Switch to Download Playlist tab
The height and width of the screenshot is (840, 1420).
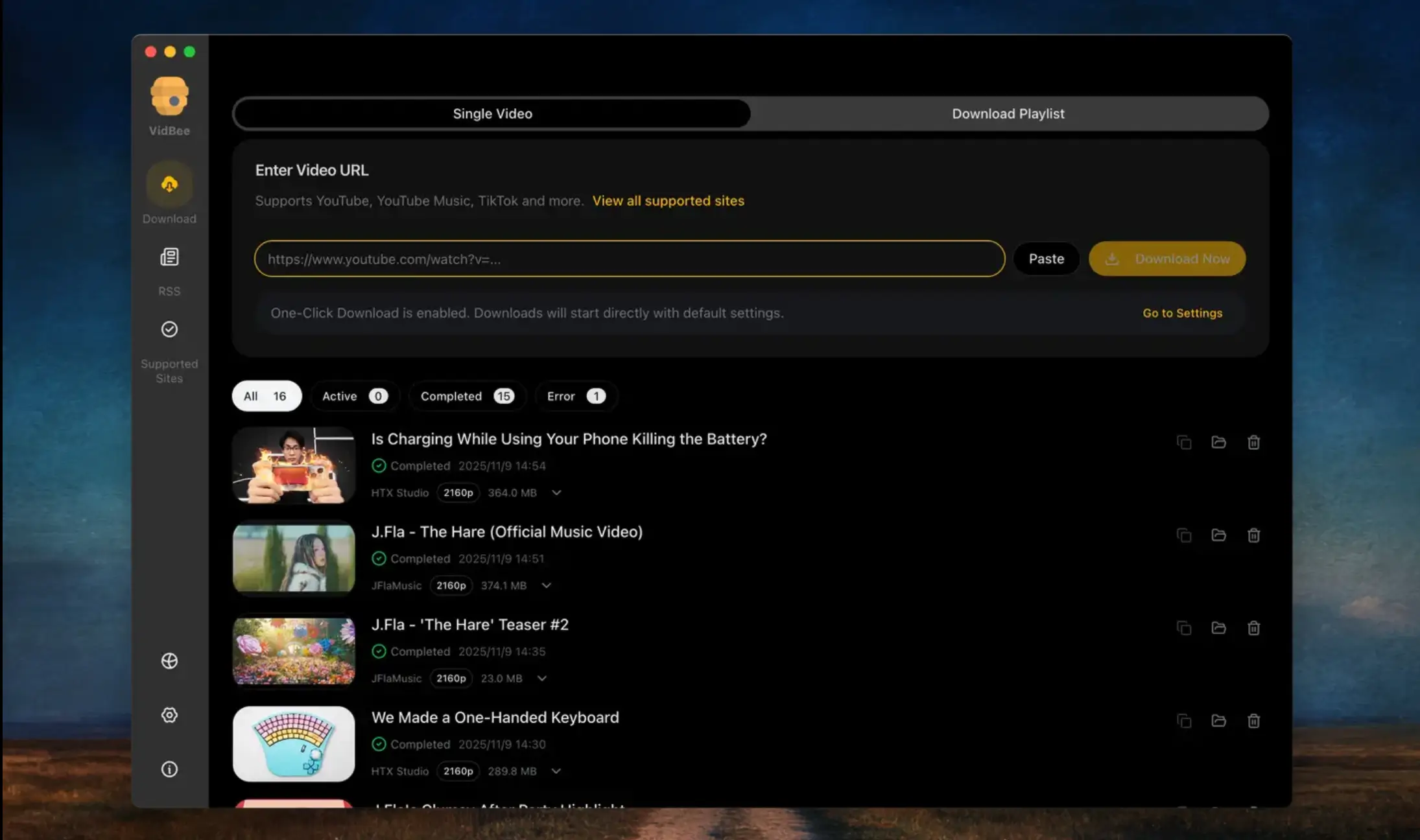click(1008, 113)
